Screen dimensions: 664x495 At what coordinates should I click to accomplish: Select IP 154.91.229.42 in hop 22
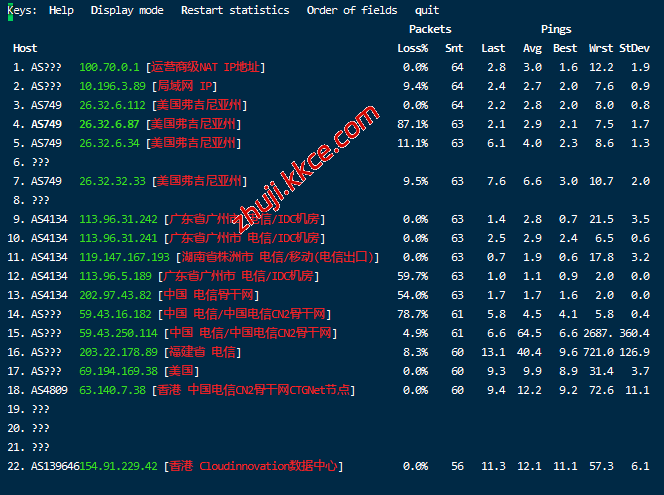coord(118,466)
